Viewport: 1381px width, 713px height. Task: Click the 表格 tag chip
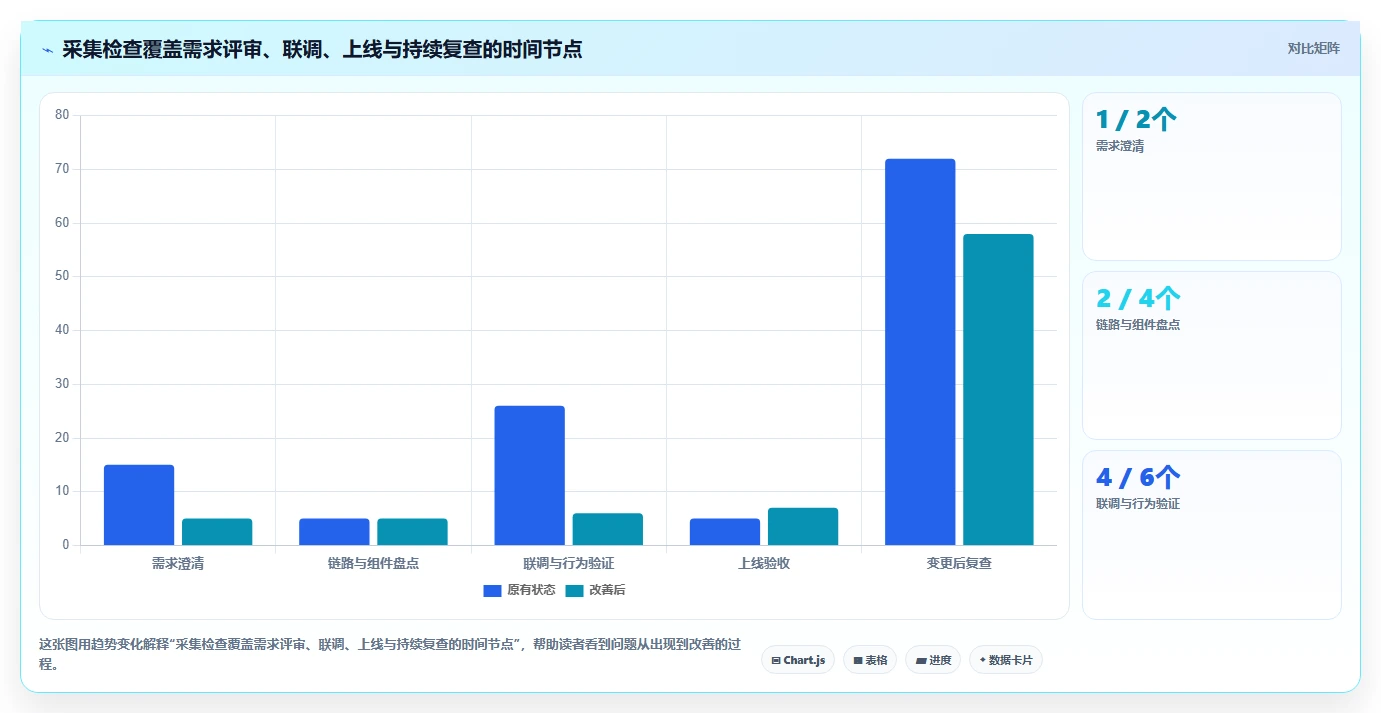(x=870, y=660)
